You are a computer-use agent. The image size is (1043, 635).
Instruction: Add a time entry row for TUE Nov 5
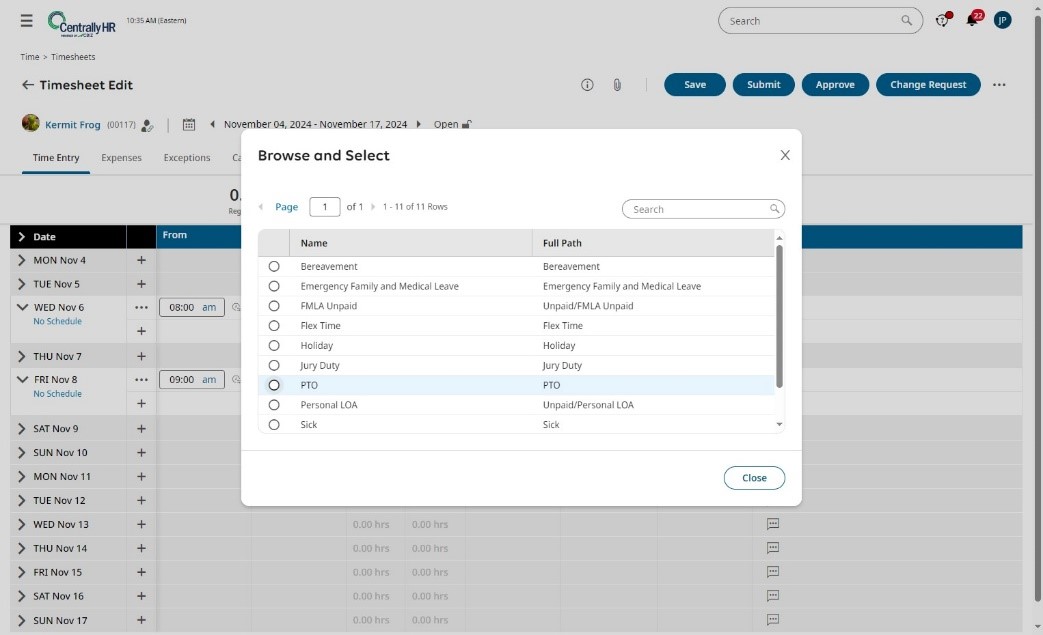click(x=141, y=284)
